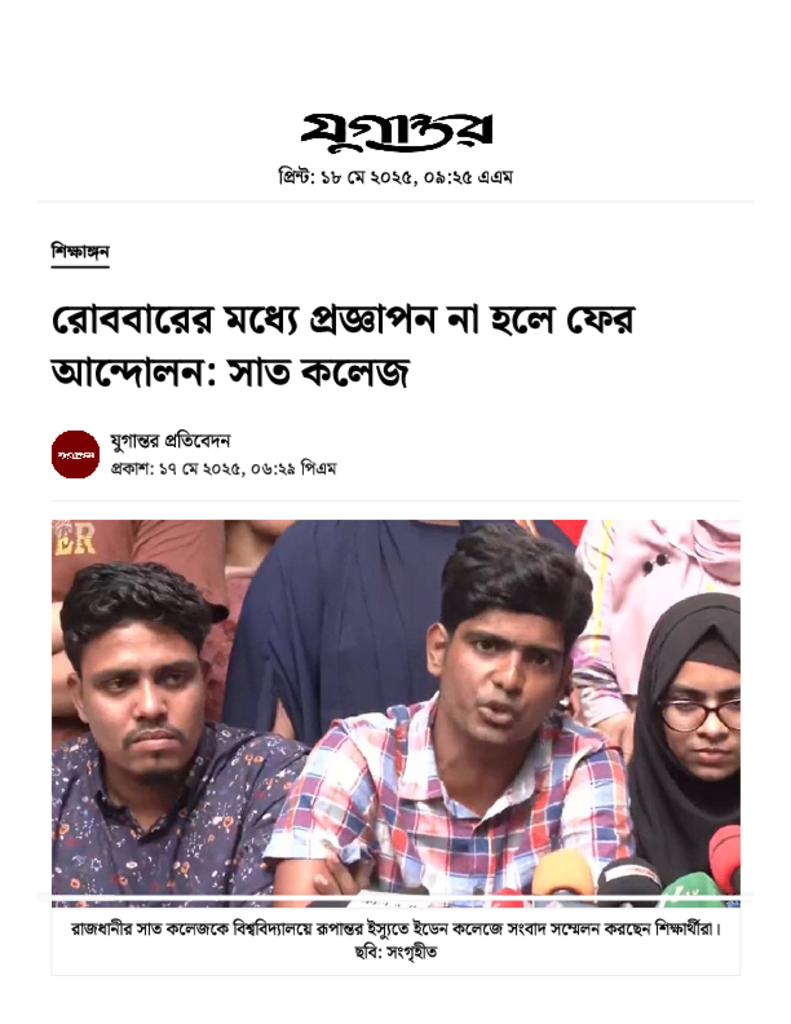791x1024 pixels.
Task: Click the print timestamp under the logo
Action: point(395,177)
